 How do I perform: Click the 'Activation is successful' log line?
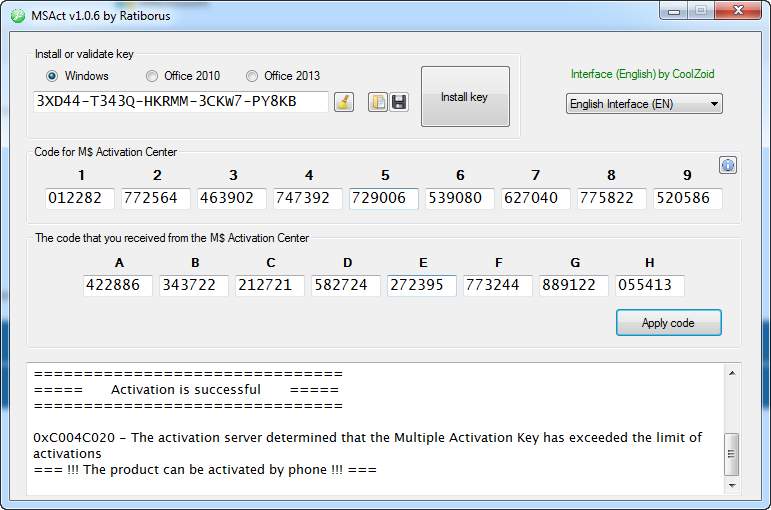point(186,390)
